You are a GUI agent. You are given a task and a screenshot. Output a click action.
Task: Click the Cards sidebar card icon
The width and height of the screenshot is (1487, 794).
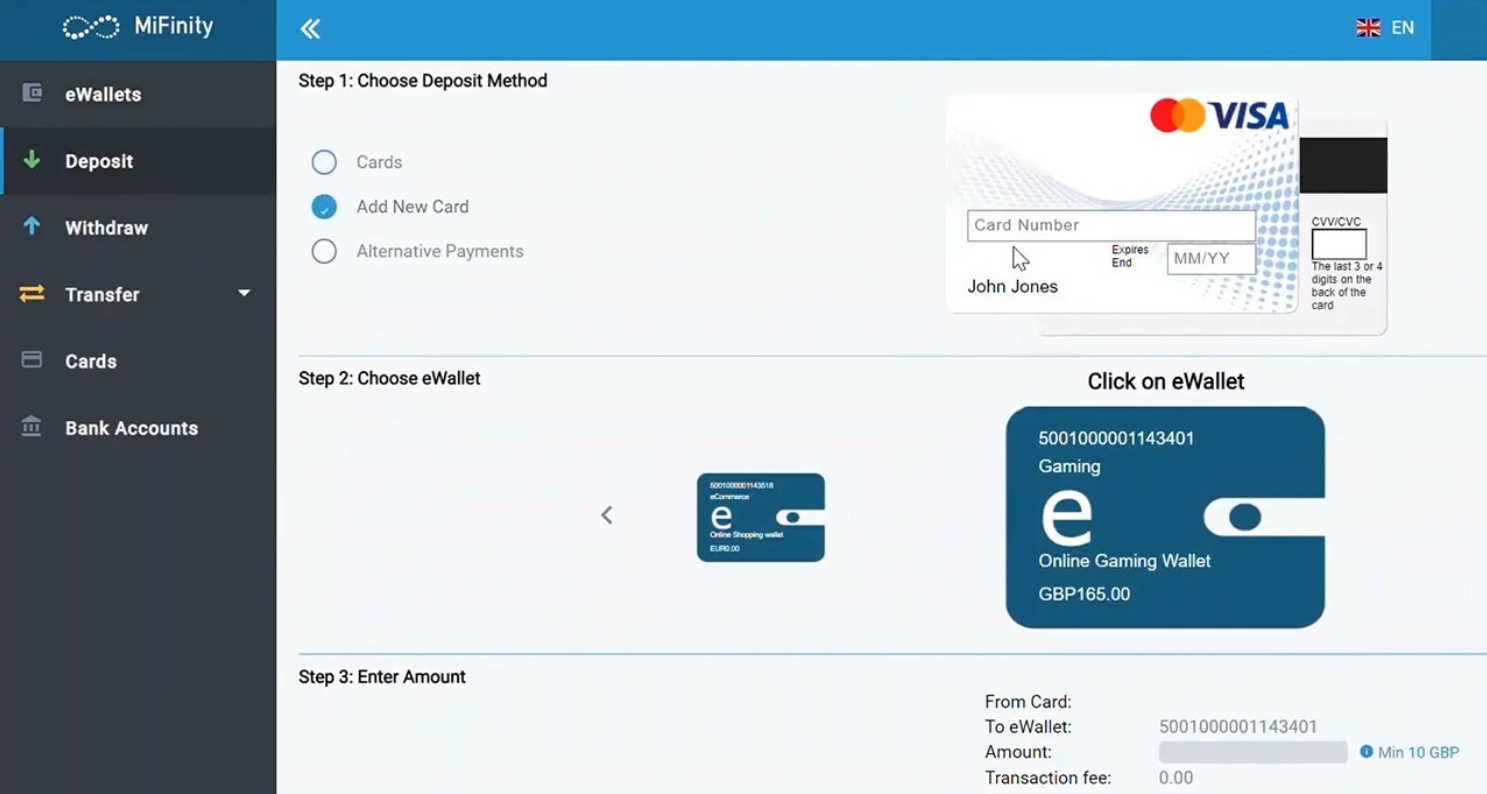click(32, 360)
